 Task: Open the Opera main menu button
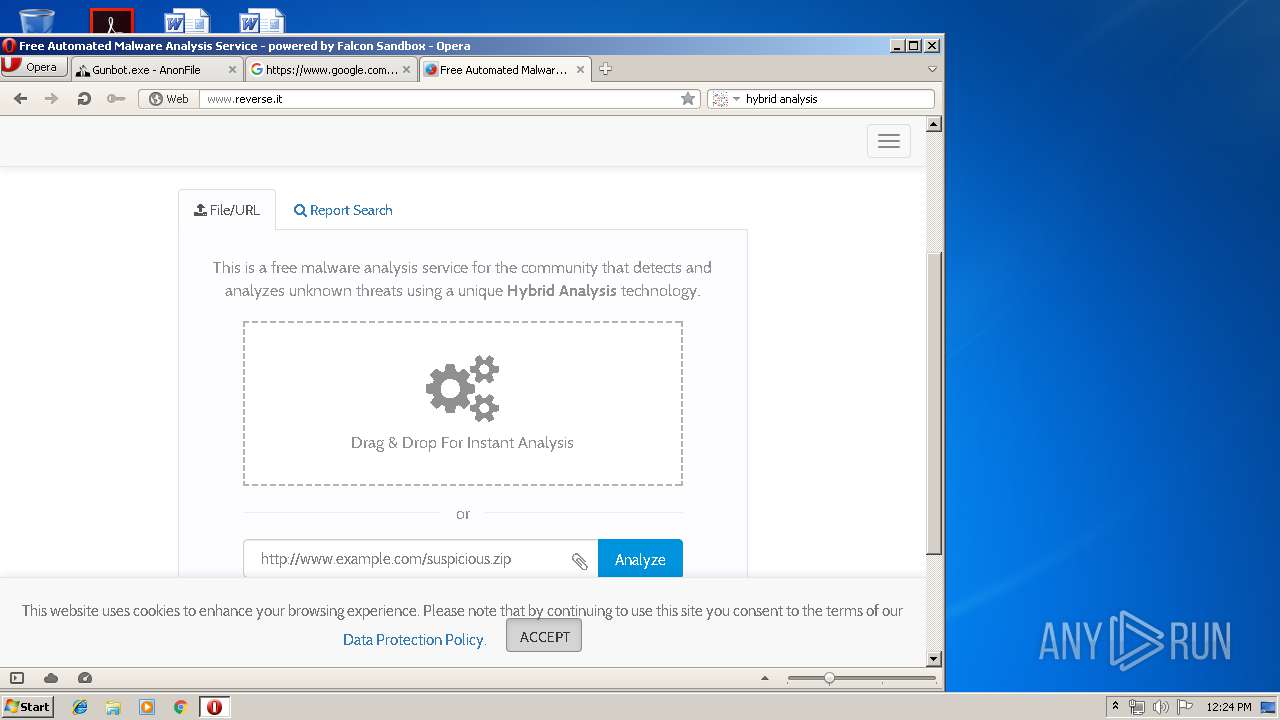pyautogui.click(x=34, y=67)
